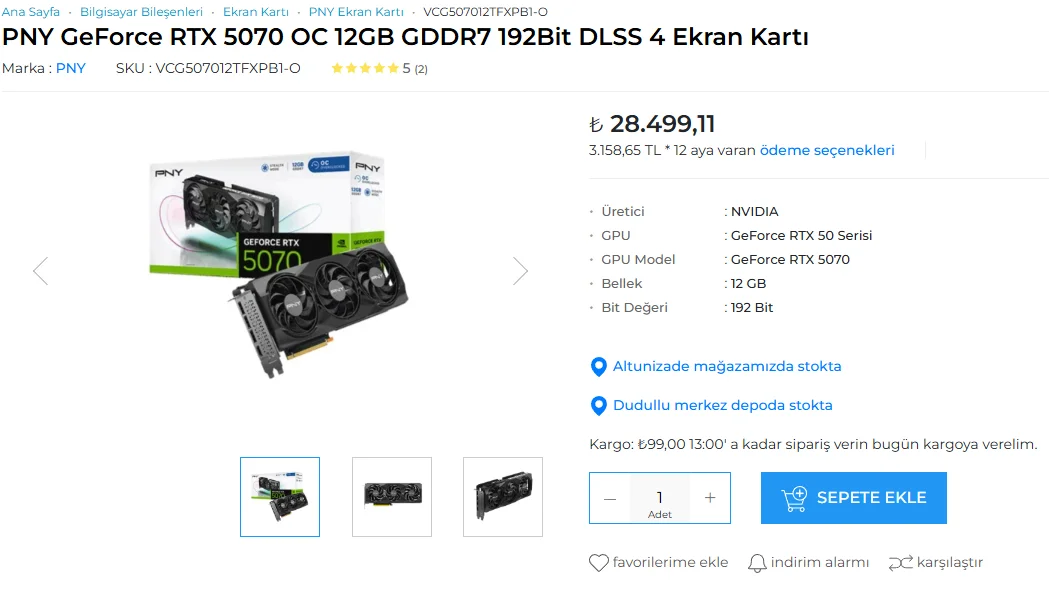Select the angled-view card thumbnail
The image size is (1049, 601).
(x=503, y=497)
